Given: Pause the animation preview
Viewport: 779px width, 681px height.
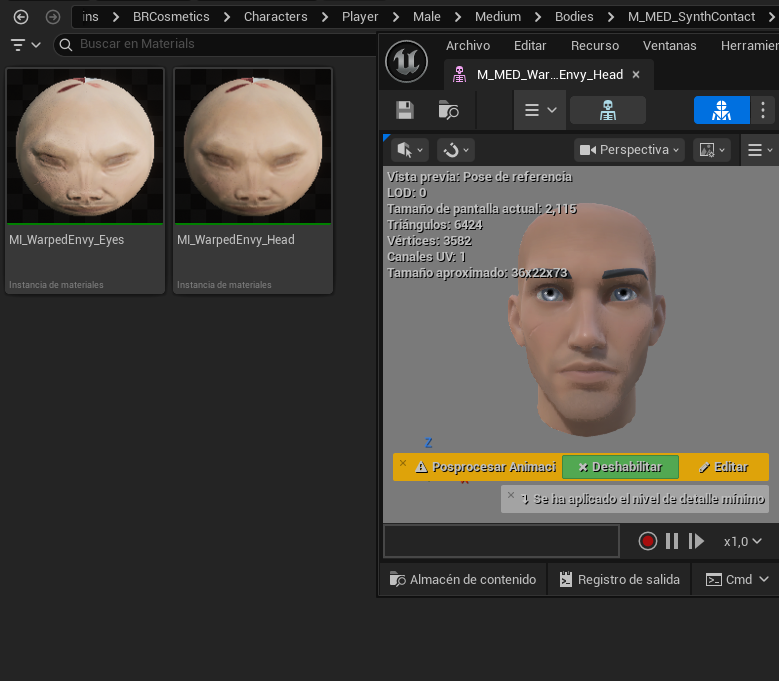Looking at the screenshot, I should 672,541.
